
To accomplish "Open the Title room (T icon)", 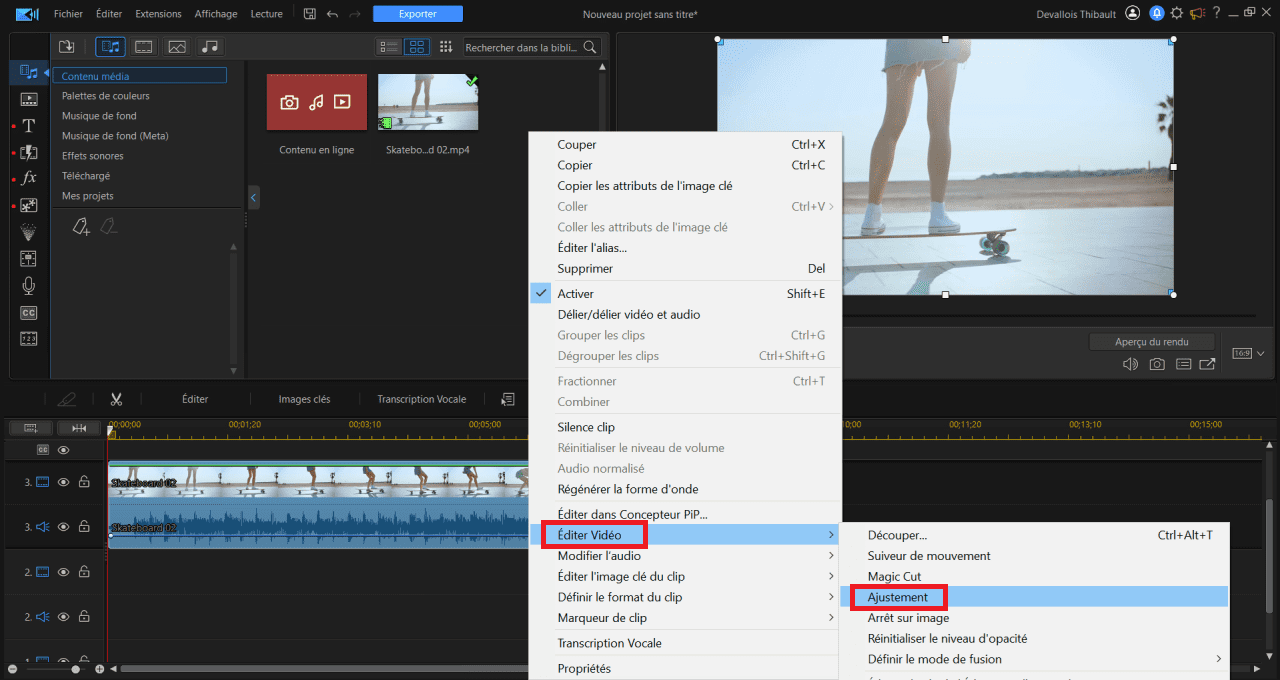I will pos(29,125).
